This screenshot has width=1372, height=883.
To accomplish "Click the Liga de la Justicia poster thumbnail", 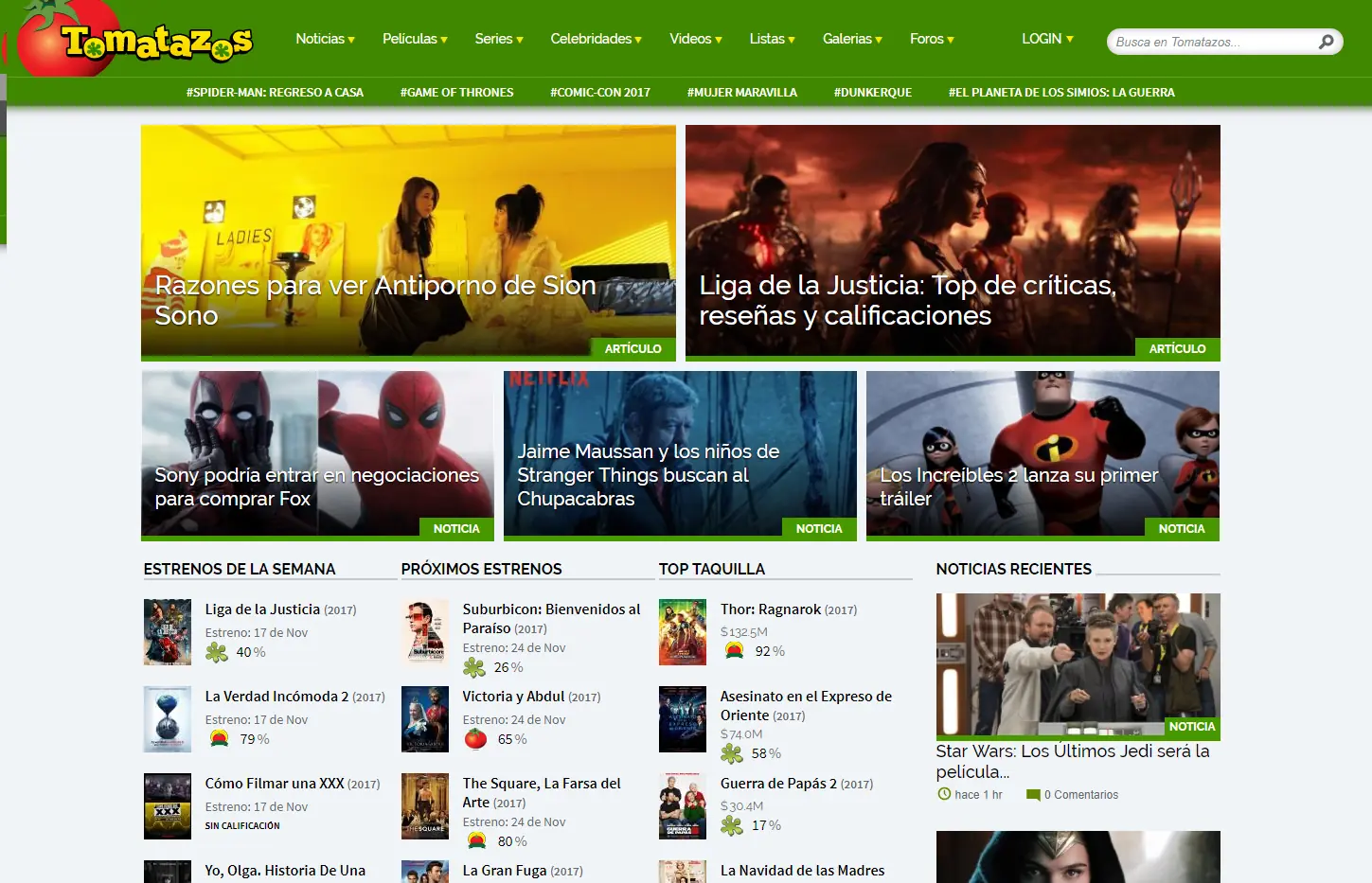I will point(168,632).
